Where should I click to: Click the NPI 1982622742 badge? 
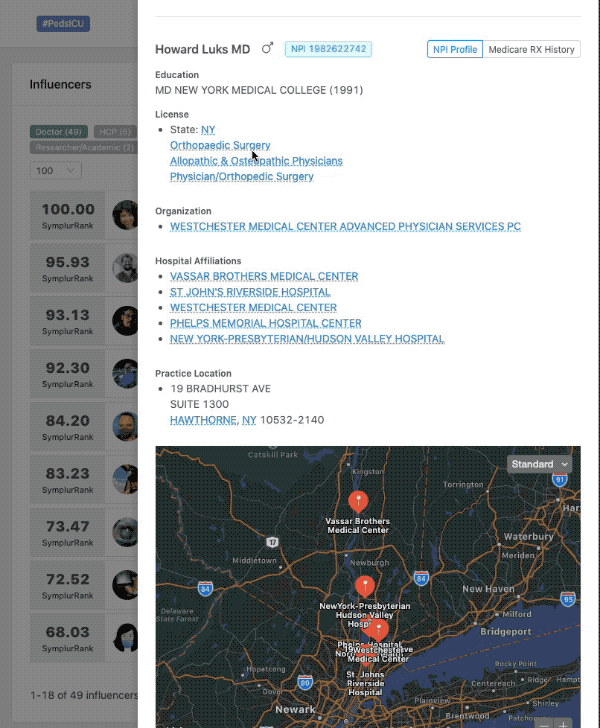(328, 49)
